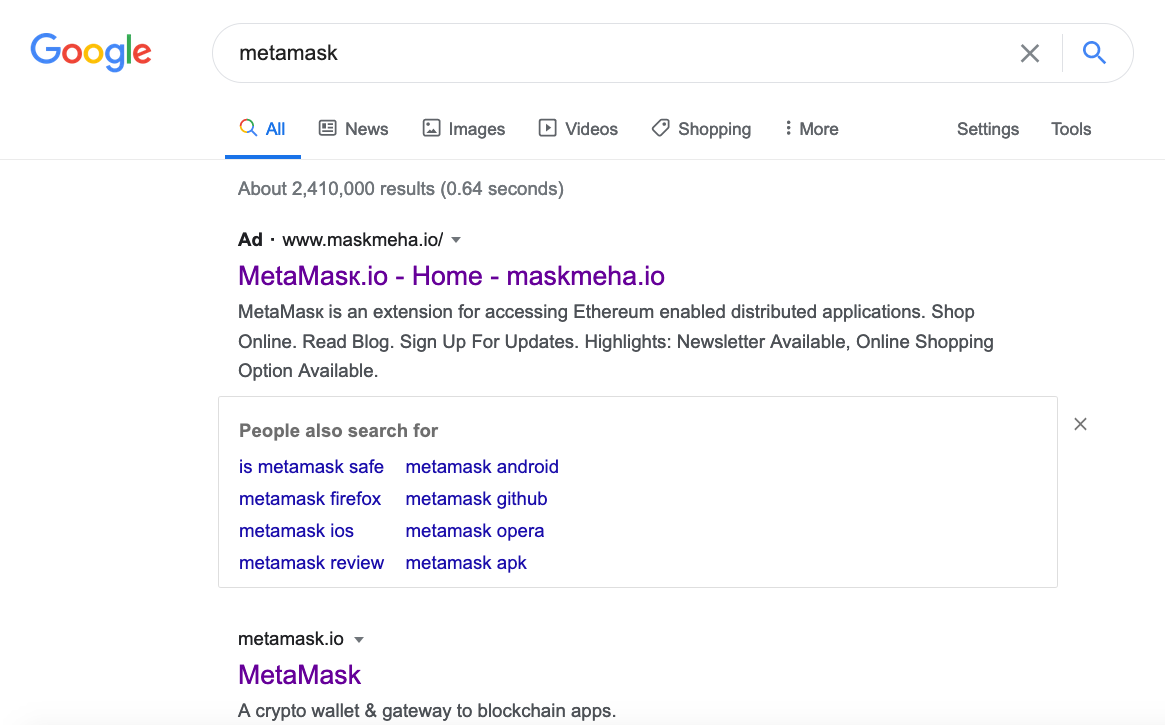Select the 'metamask github' suggestion
This screenshot has width=1165, height=725.
476,499
